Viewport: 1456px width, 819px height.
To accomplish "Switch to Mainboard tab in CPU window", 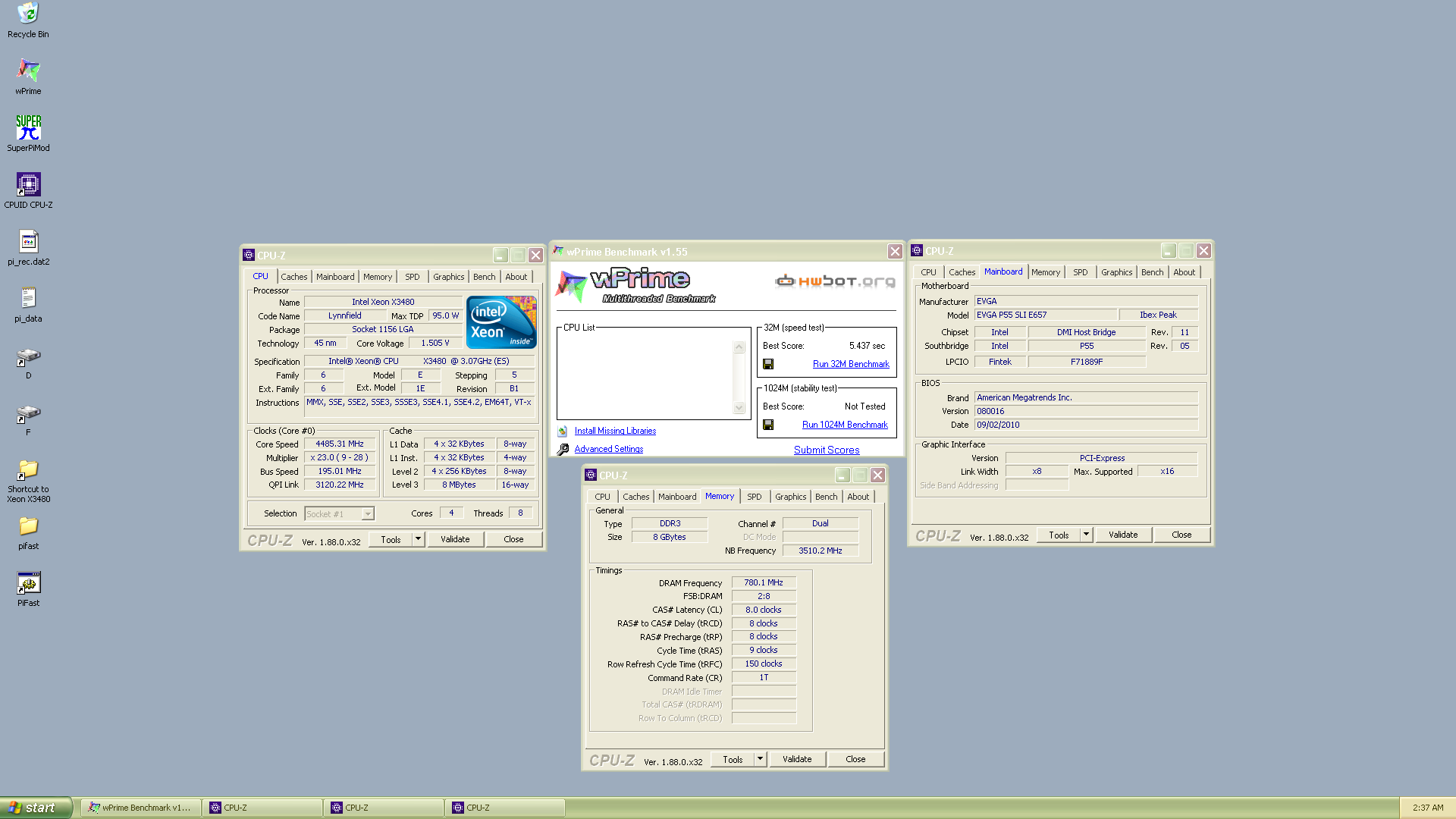I will coord(335,277).
